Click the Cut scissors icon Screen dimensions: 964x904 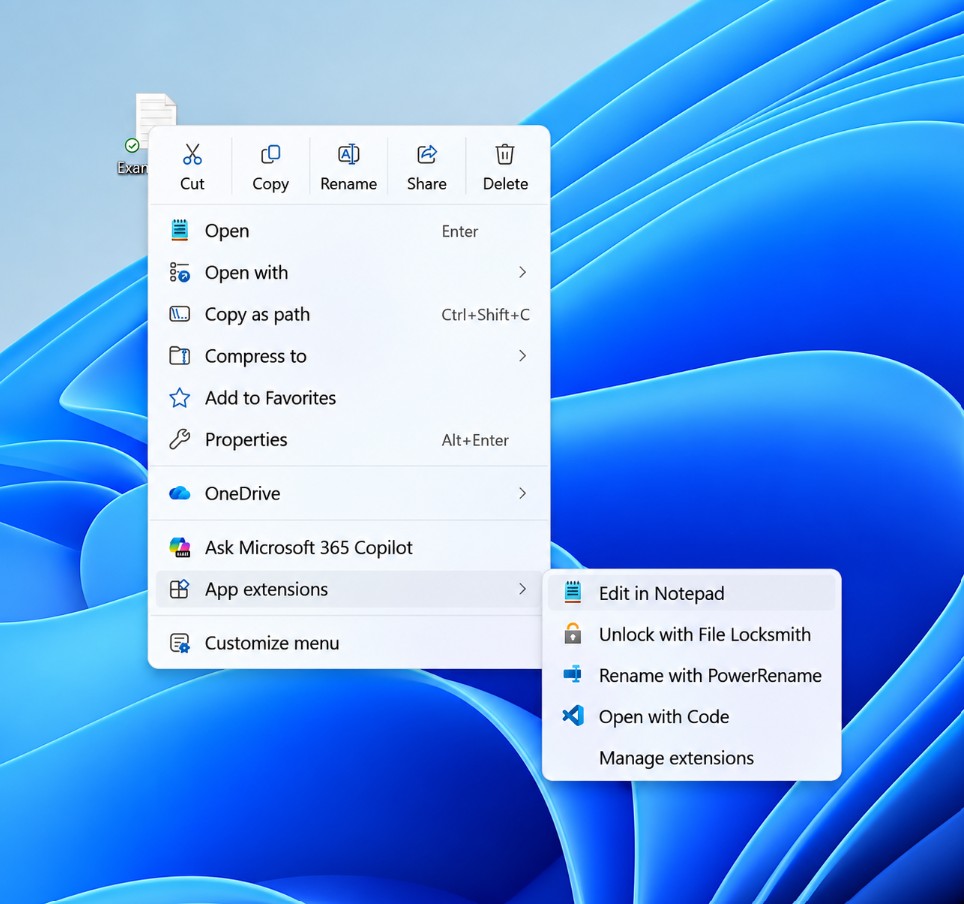pos(192,154)
